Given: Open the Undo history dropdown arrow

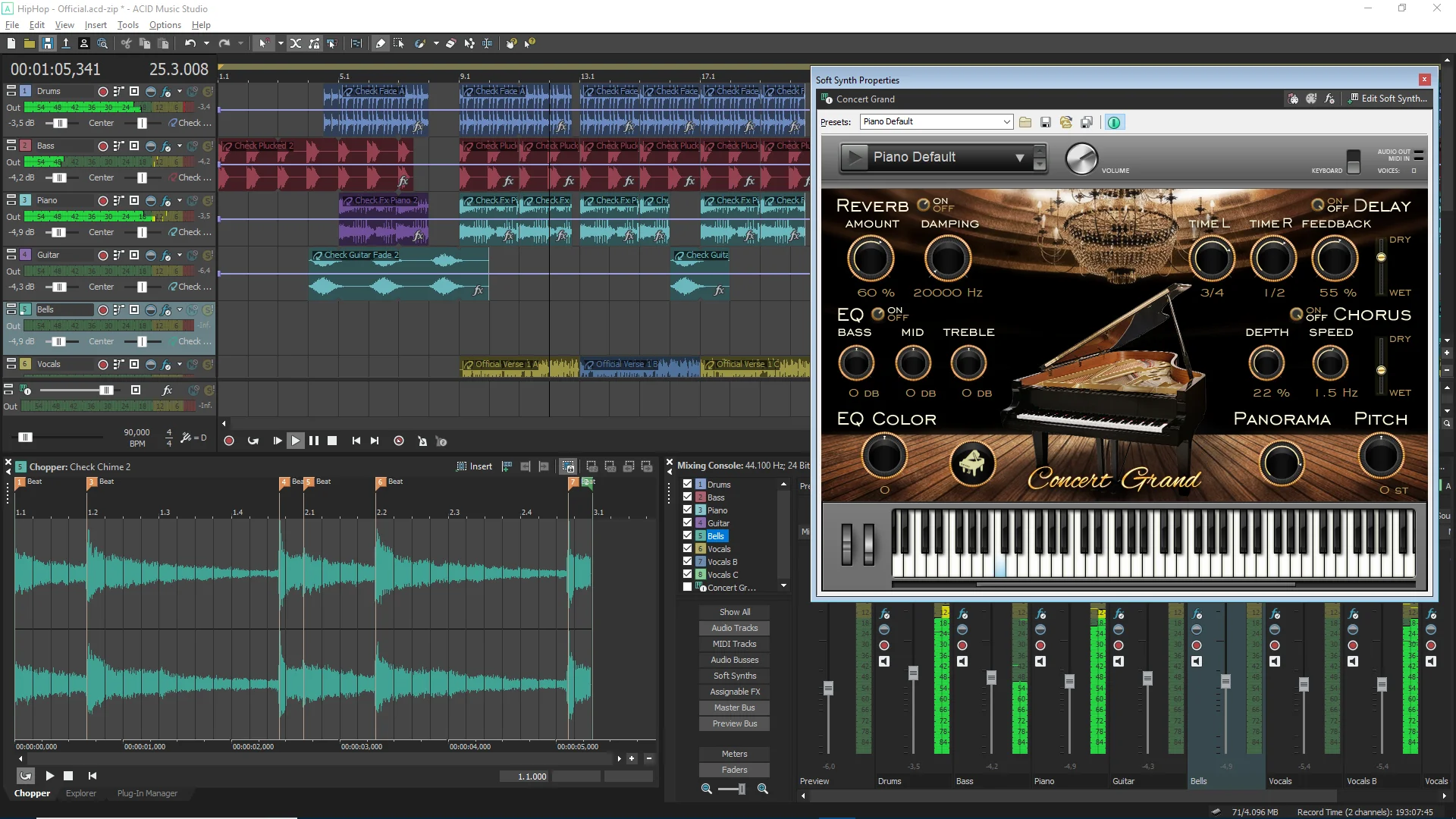Looking at the screenshot, I should click(206, 44).
